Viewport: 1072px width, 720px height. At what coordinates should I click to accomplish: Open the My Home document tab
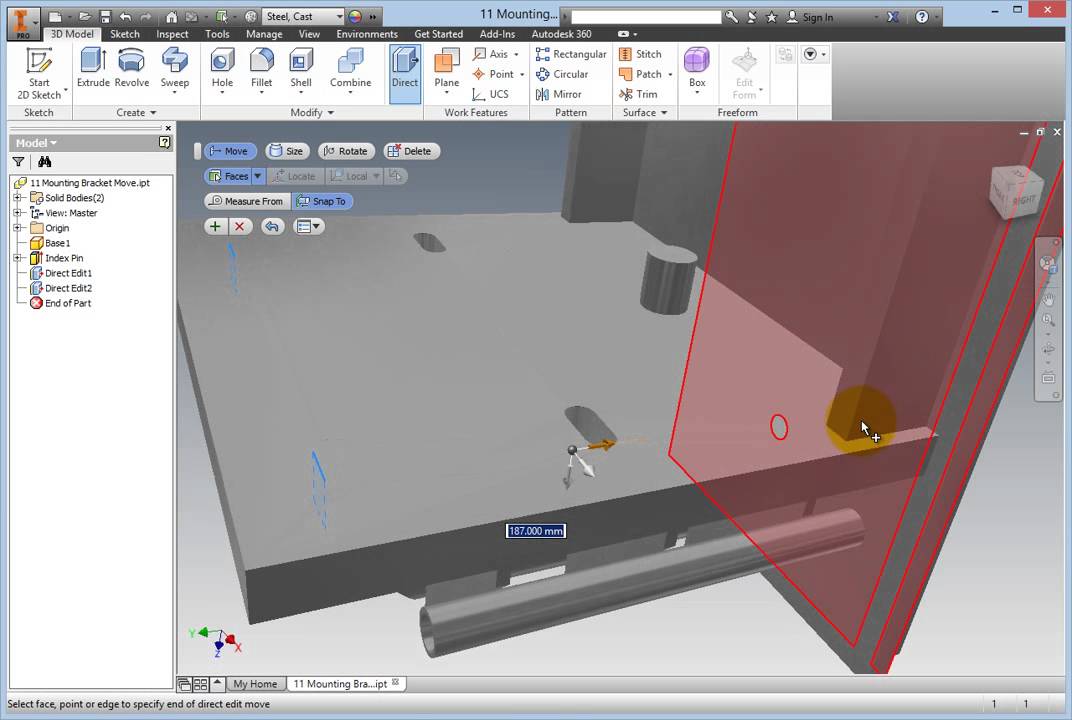pyautogui.click(x=255, y=684)
